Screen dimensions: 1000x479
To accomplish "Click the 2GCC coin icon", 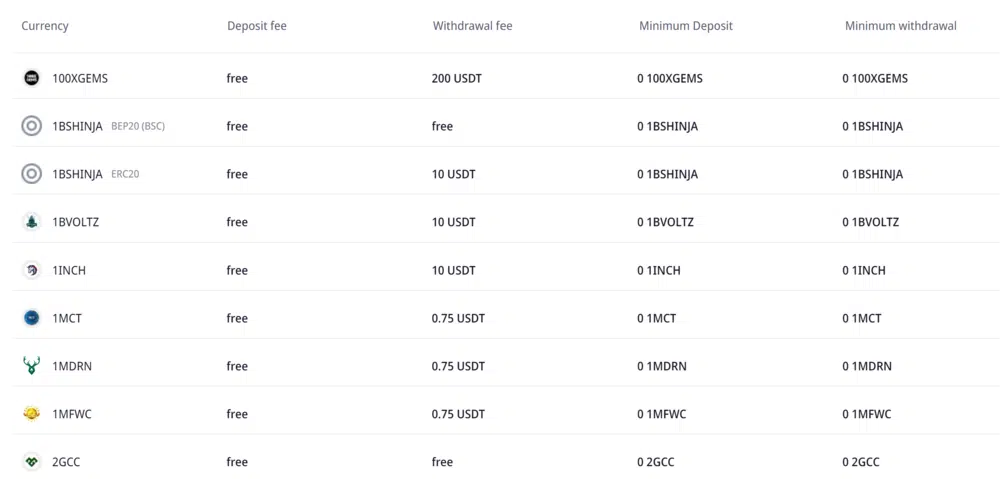I will click(x=32, y=462).
